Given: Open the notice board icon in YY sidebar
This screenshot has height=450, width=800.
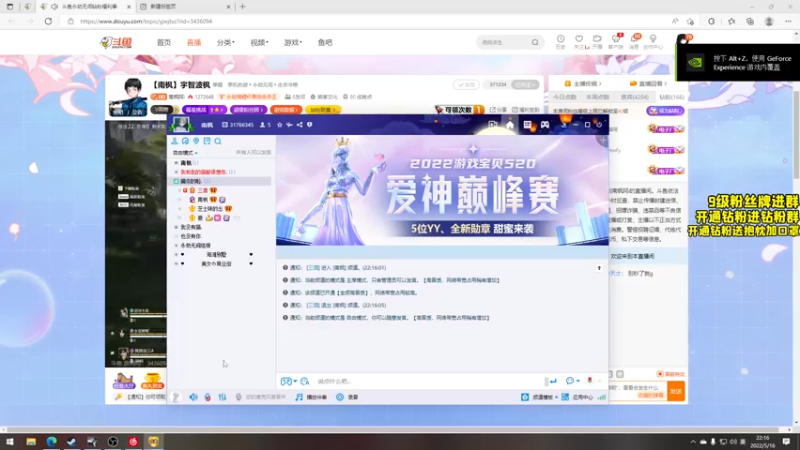Looking at the screenshot, I should [207, 141].
